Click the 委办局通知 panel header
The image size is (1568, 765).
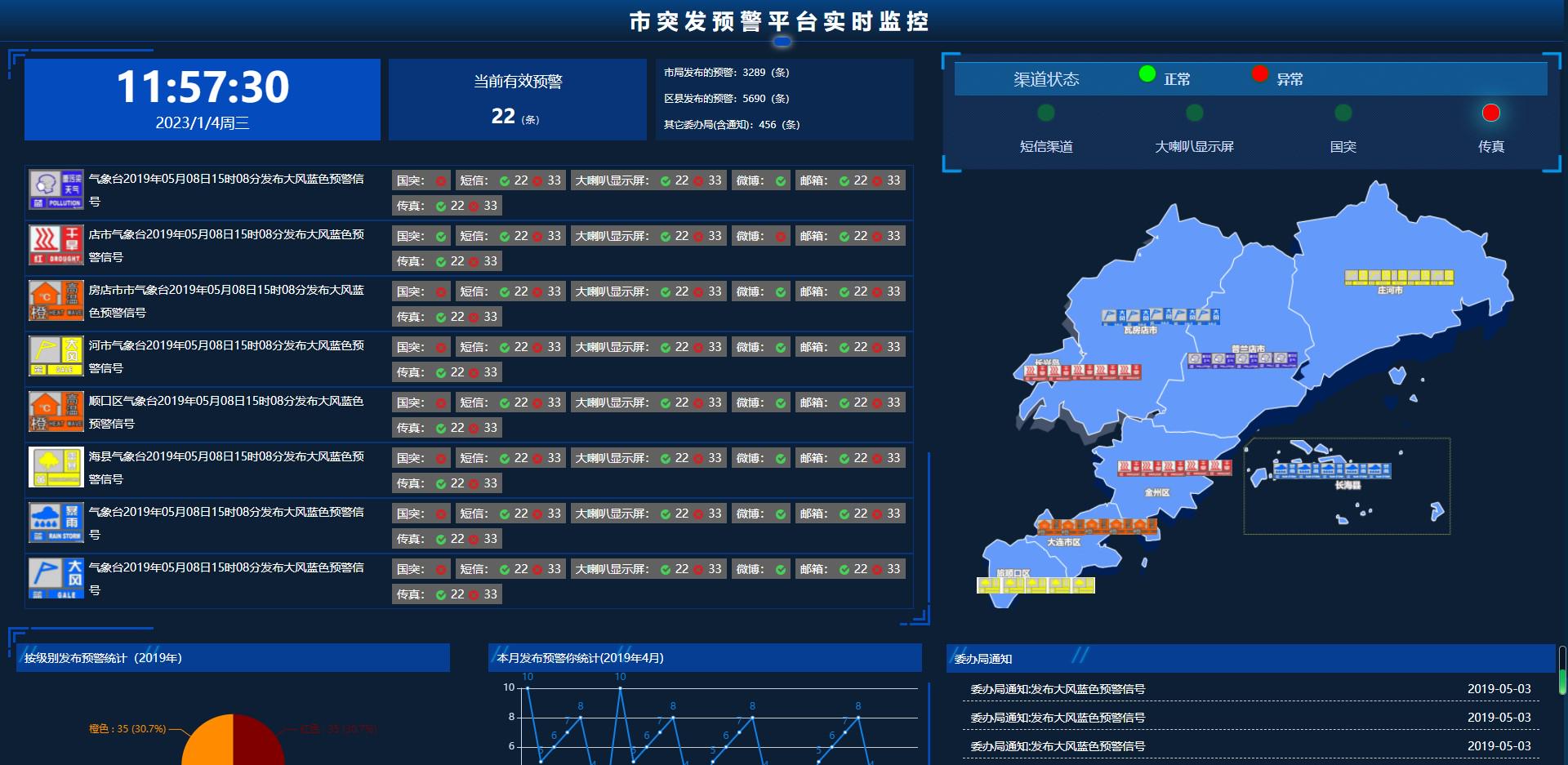click(1251, 658)
